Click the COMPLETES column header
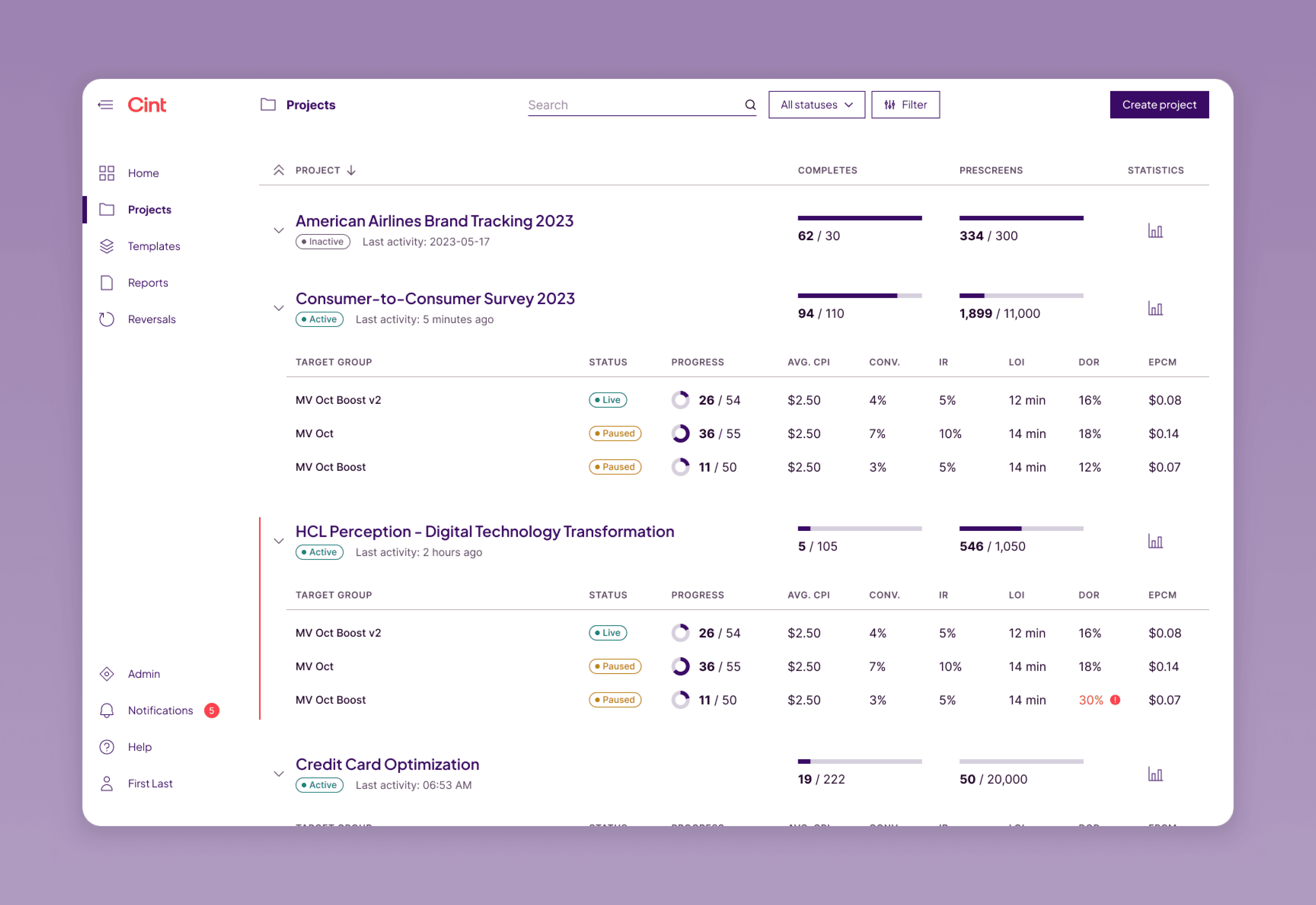Image resolution: width=1316 pixels, height=905 pixels. 828,170
